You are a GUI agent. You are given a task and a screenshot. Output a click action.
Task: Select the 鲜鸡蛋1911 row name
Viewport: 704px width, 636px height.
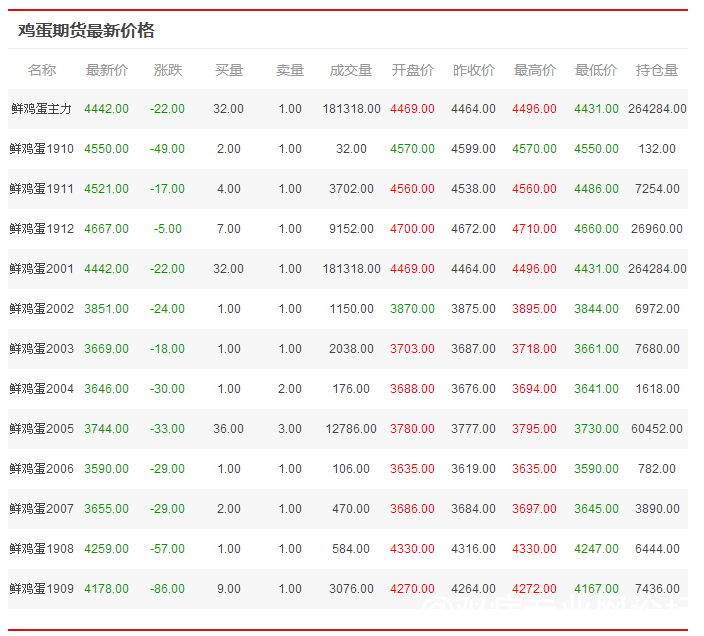(x=41, y=189)
